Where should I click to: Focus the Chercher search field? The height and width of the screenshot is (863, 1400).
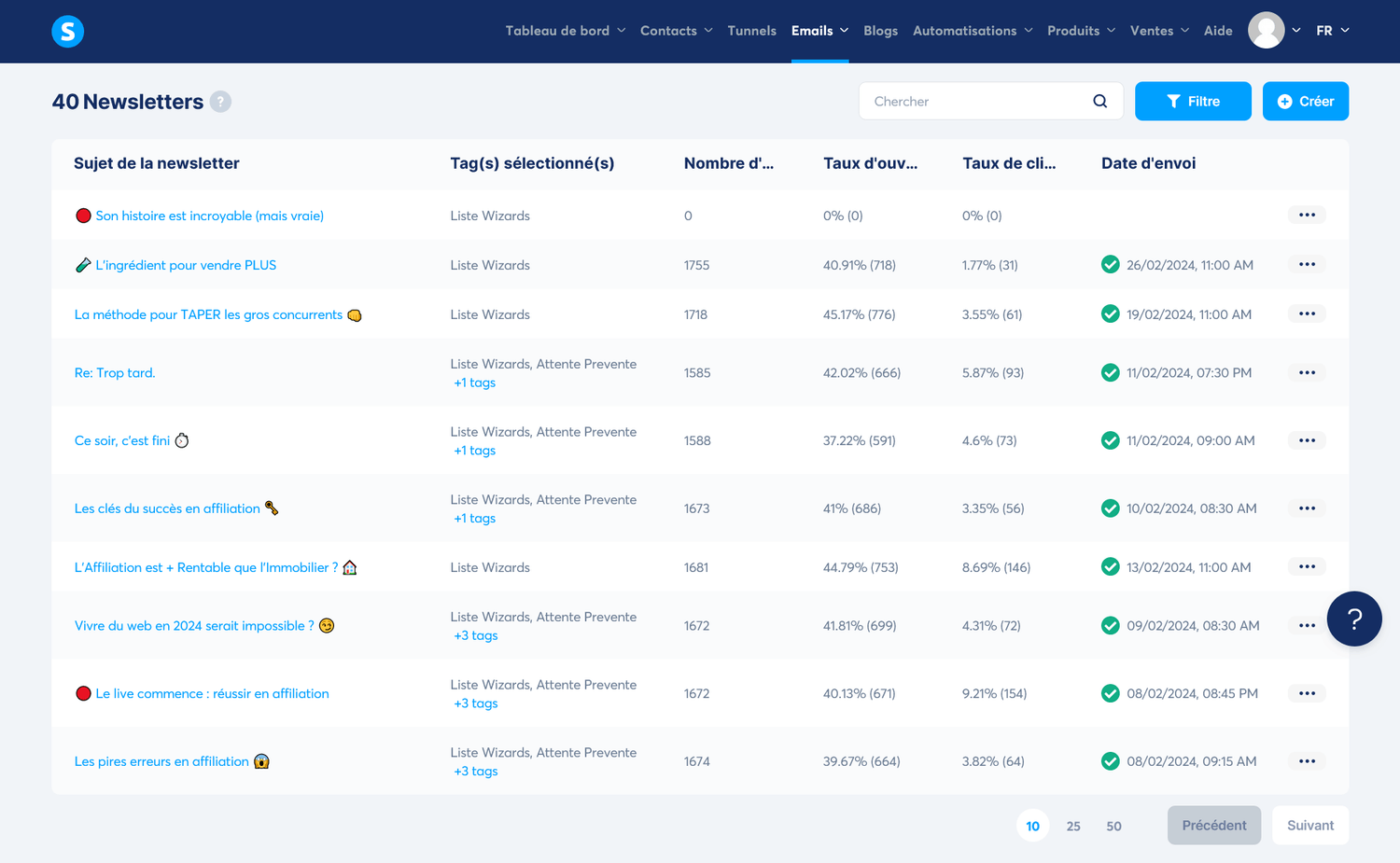pos(975,102)
